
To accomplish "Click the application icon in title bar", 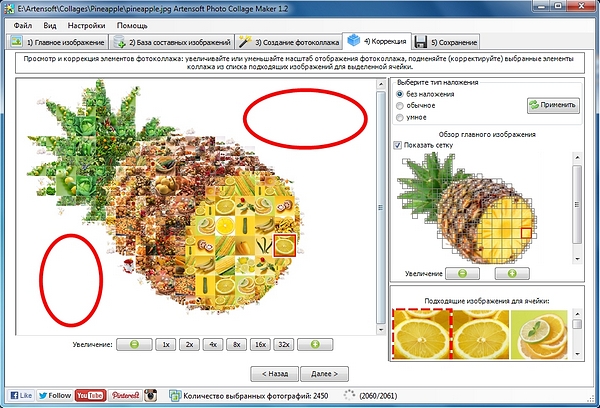I will click(9, 8).
